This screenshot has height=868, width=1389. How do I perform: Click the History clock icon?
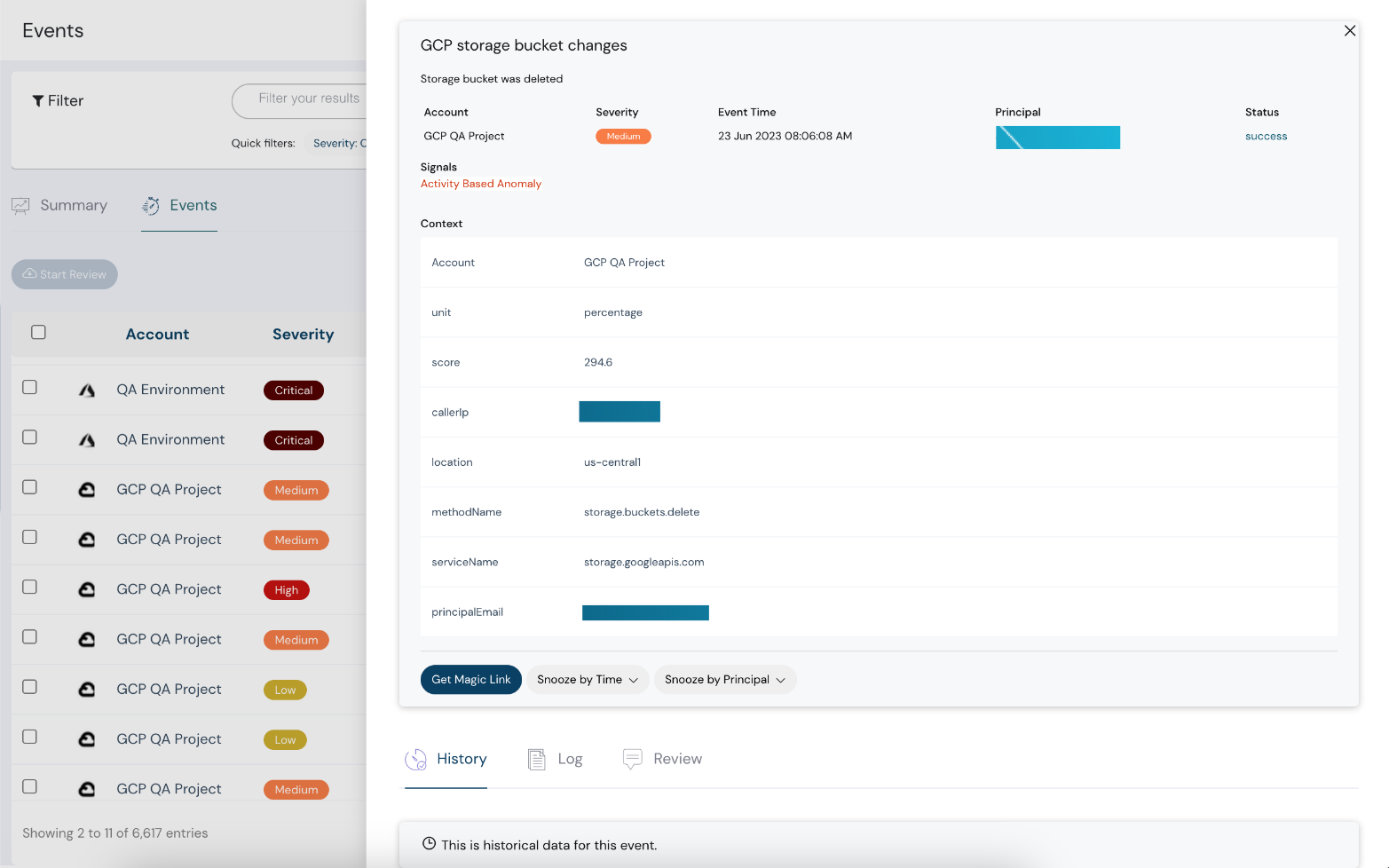pyautogui.click(x=414, y=759)
